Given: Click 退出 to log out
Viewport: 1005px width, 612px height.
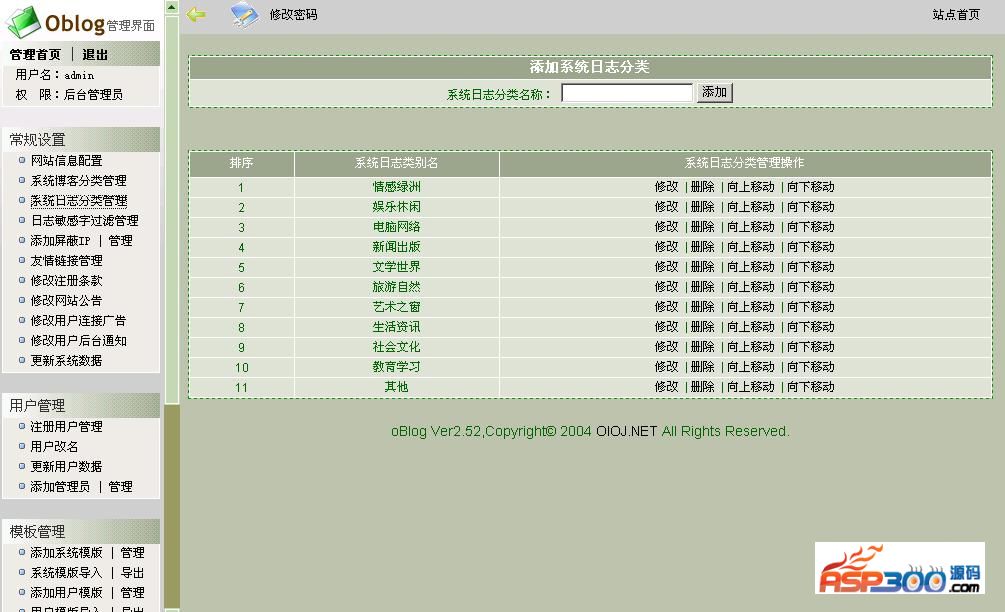Looking at the screenshot, I should click(95, 54).
